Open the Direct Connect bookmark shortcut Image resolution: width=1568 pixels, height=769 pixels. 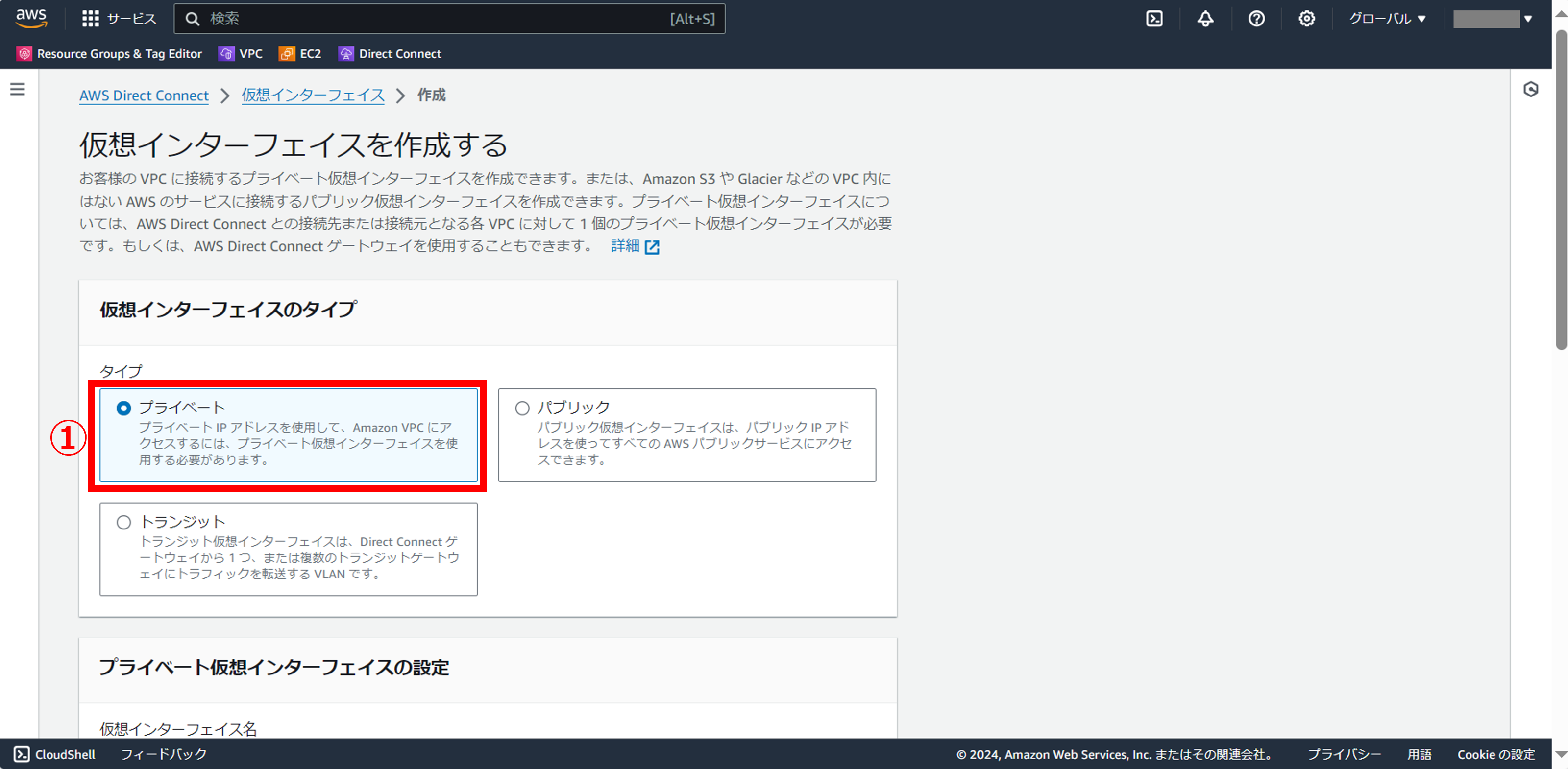tap(390, 53)
